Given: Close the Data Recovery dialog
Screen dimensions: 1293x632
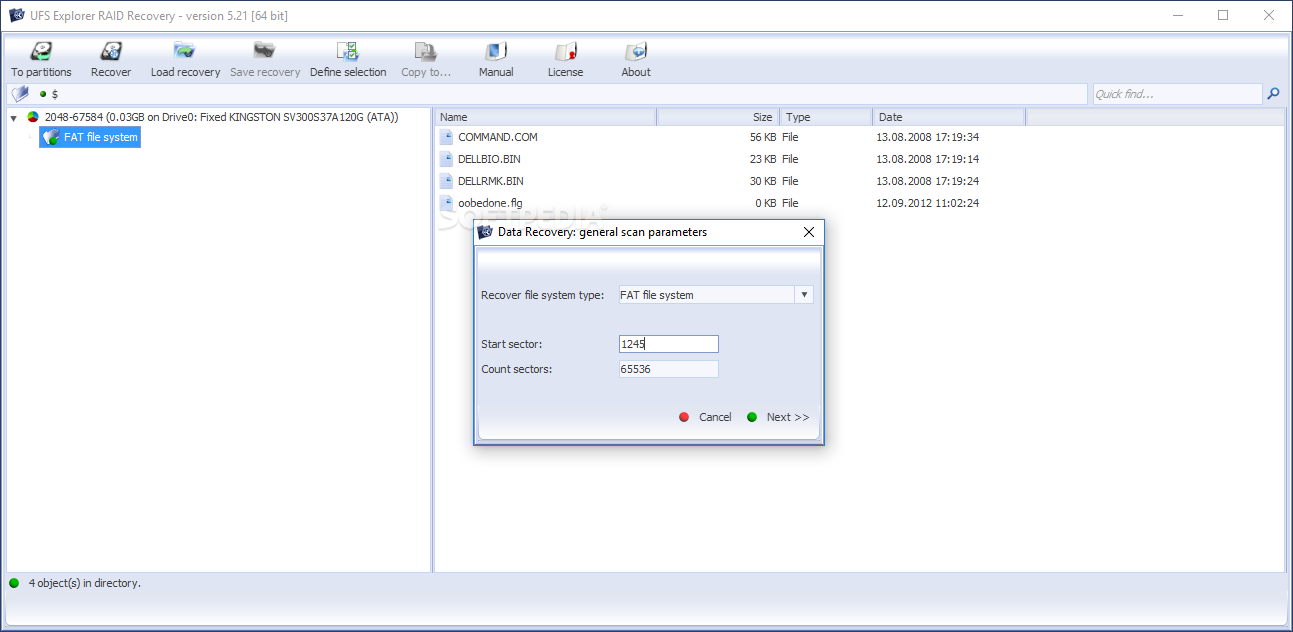Looking at the screenshot, I should point(809,232).
